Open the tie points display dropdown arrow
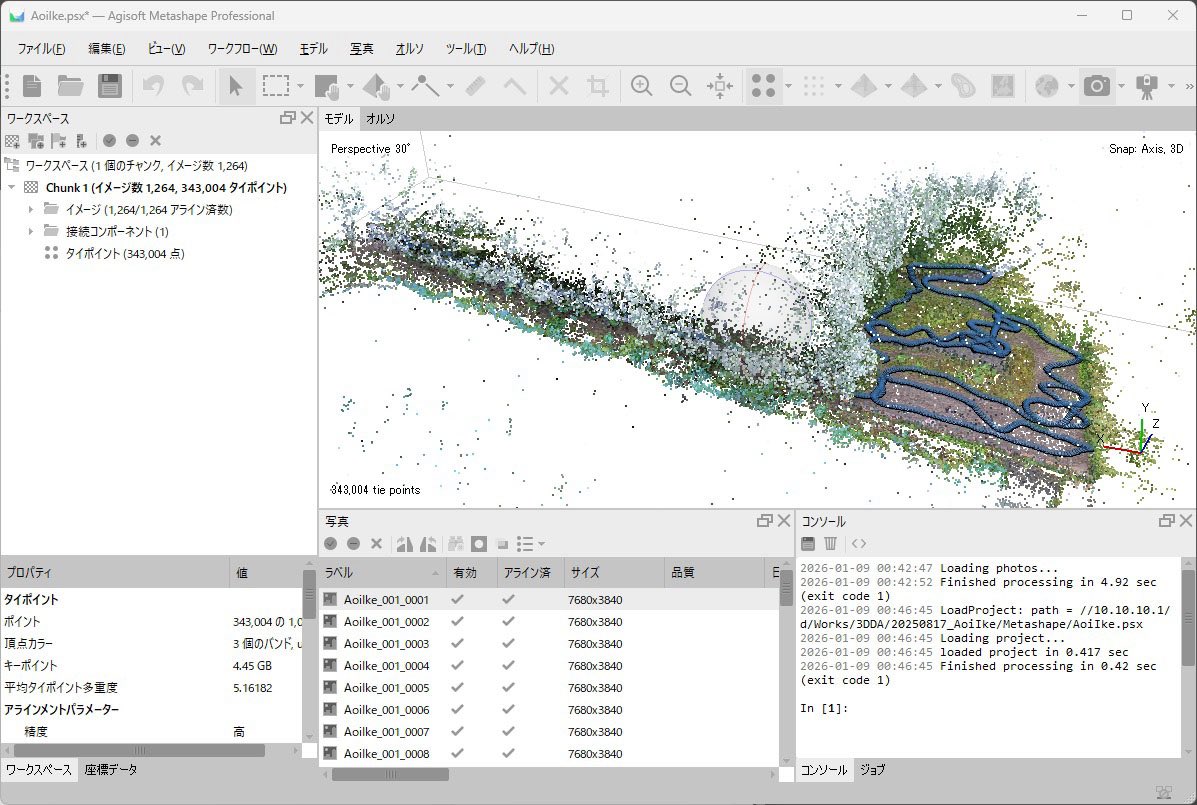The height and width of the screenshot is (805, 1197). click(788, 85)
